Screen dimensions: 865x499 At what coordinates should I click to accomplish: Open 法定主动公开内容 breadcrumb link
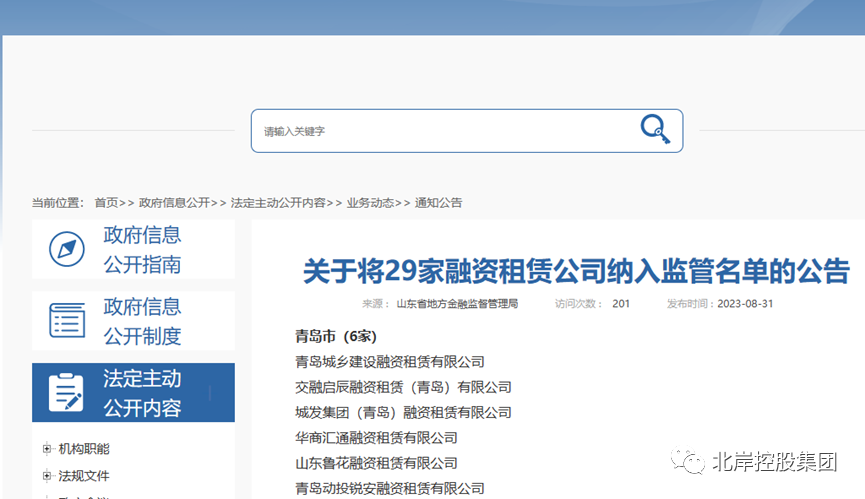(278, 203)
